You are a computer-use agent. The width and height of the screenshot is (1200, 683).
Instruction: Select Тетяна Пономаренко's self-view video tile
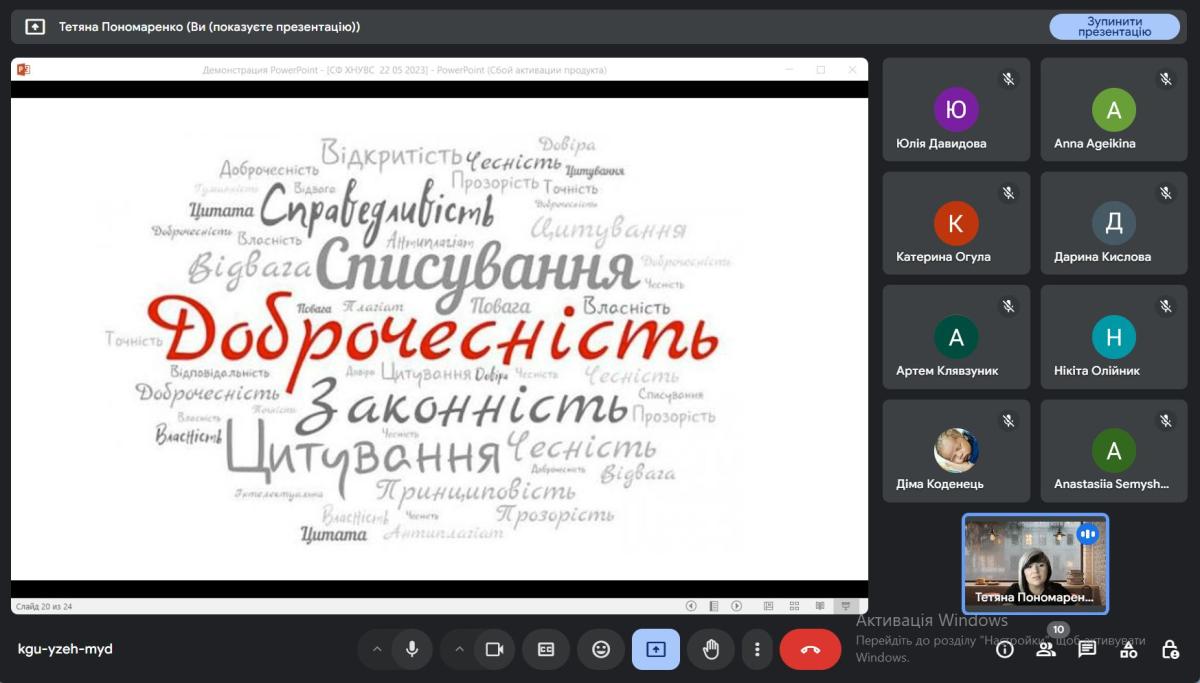click(1035, 563)
